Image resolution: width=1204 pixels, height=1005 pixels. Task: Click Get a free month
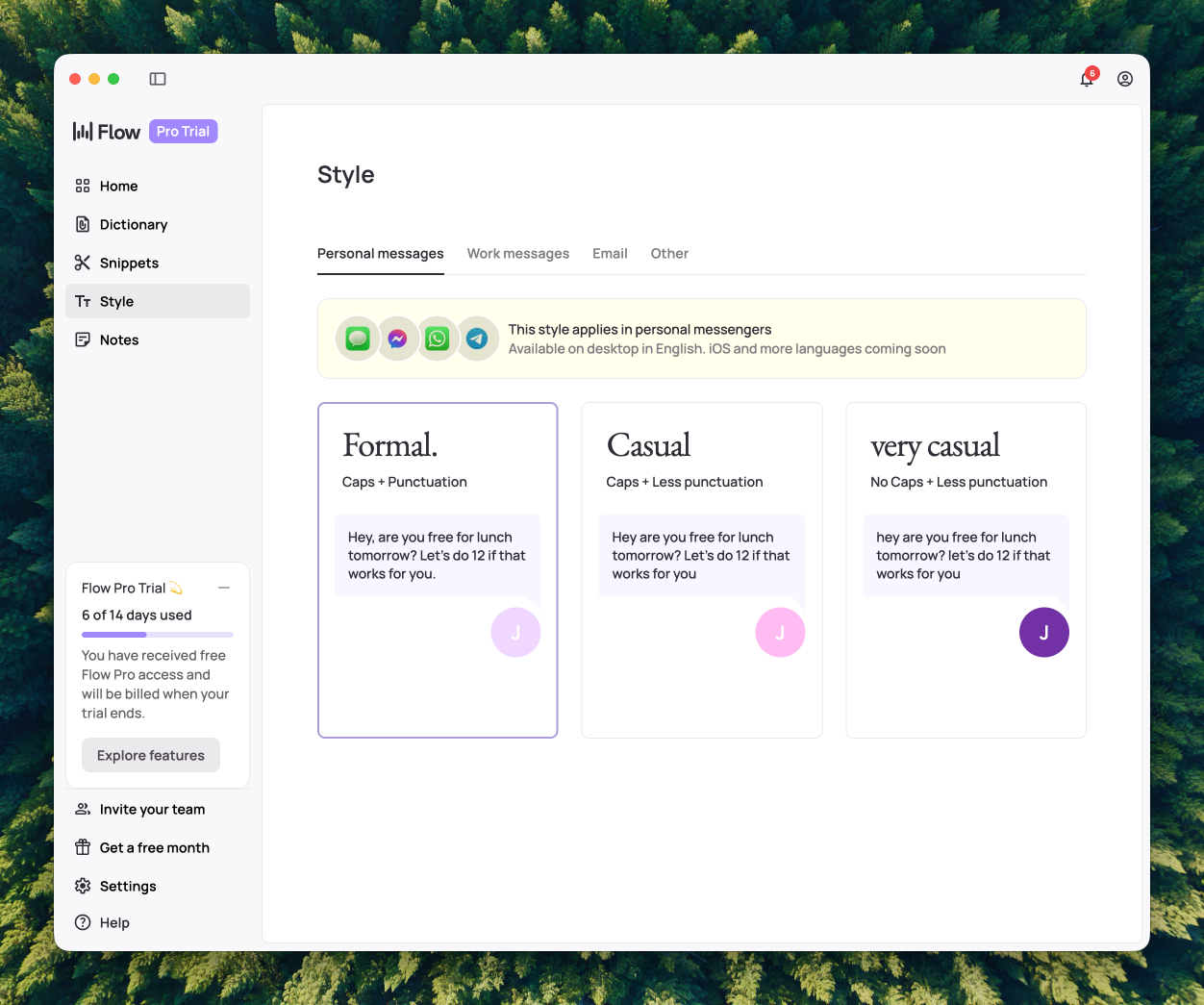tap(154, 847)
